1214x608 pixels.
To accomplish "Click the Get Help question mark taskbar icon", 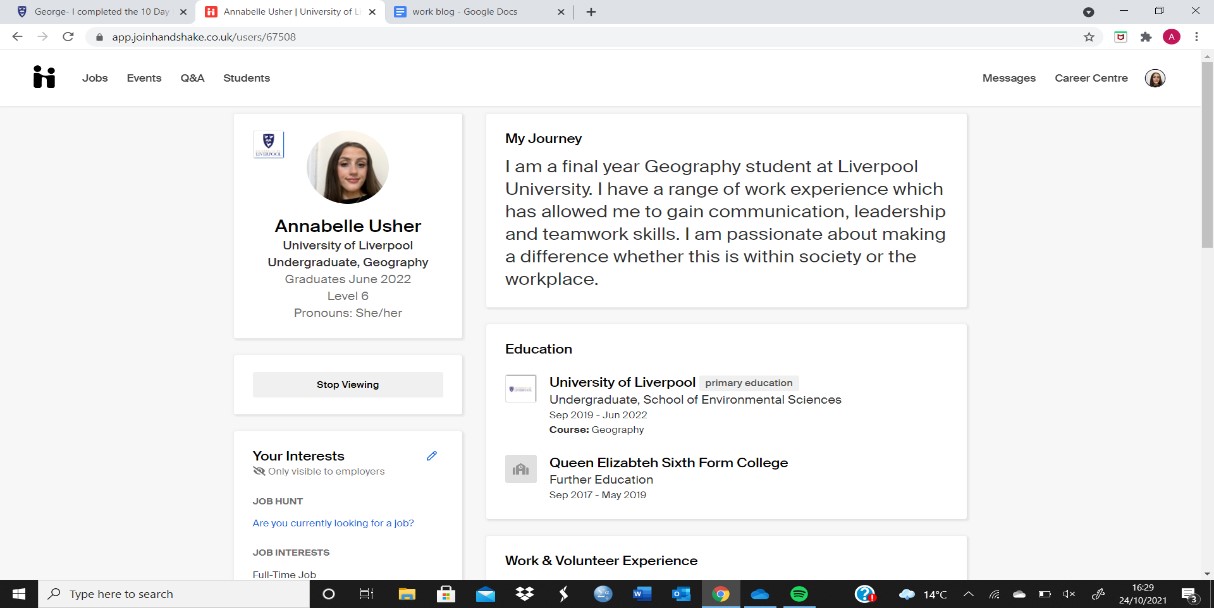I will pos(865,594).
